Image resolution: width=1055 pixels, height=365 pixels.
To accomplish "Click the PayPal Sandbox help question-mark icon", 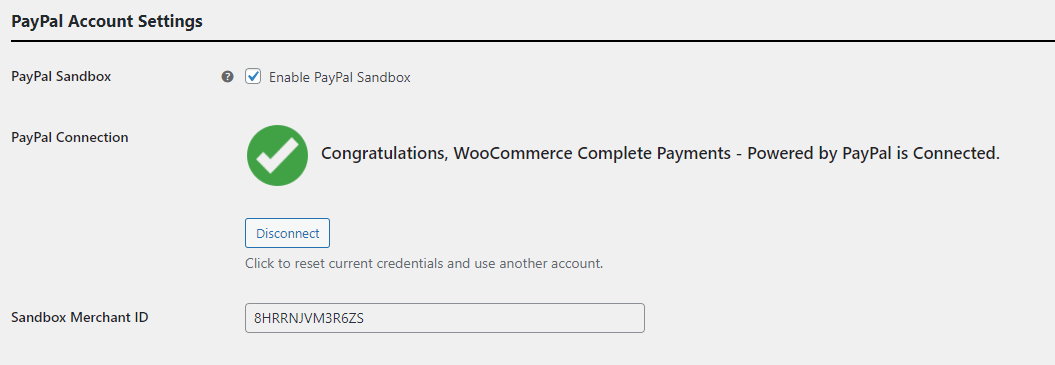I will tap(227, 77).
